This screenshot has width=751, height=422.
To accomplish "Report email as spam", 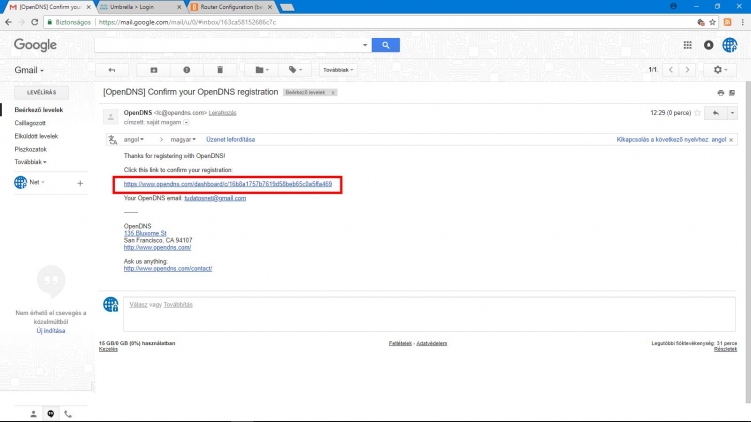I will click(x=187, y=70).
